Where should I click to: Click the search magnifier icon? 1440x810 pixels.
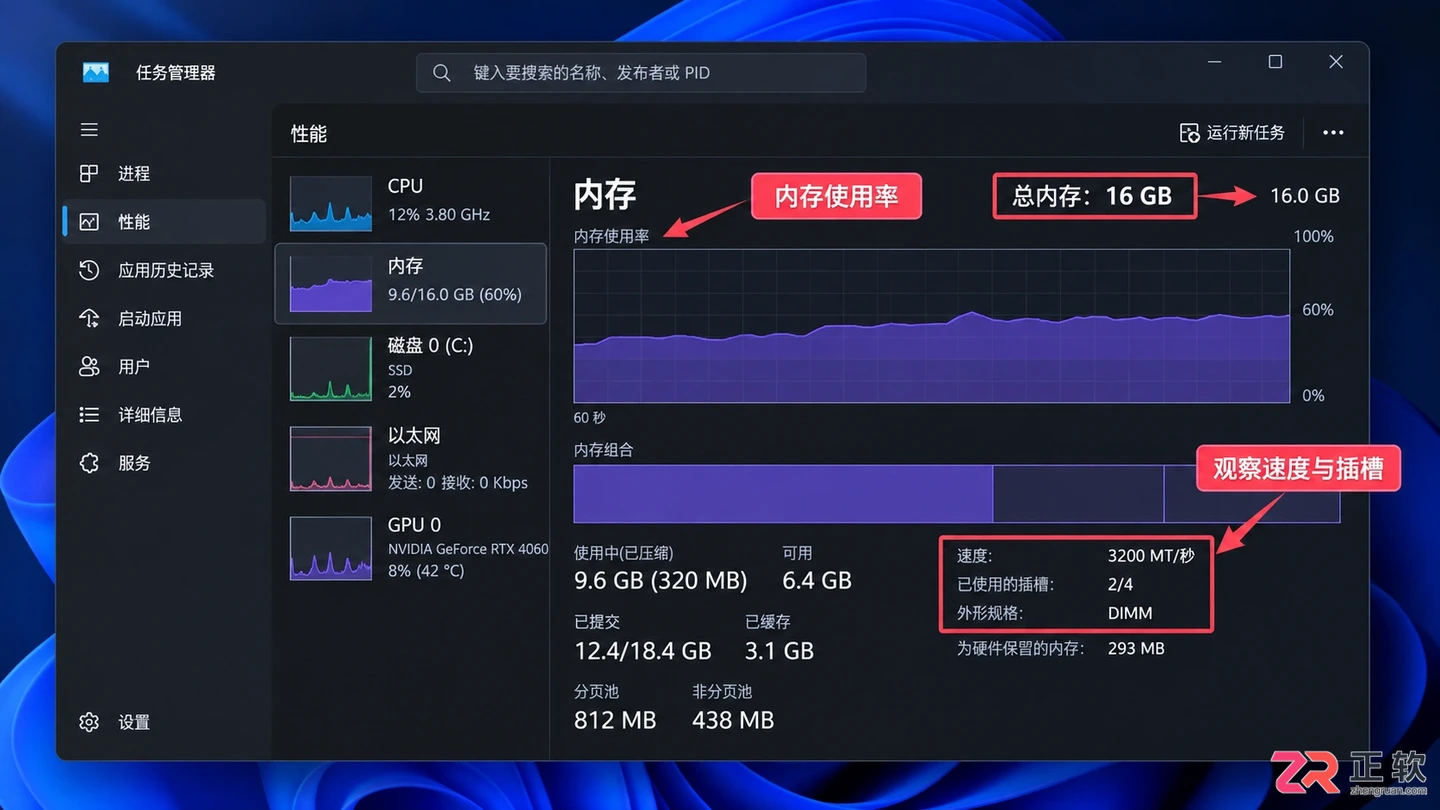(441, 73)
